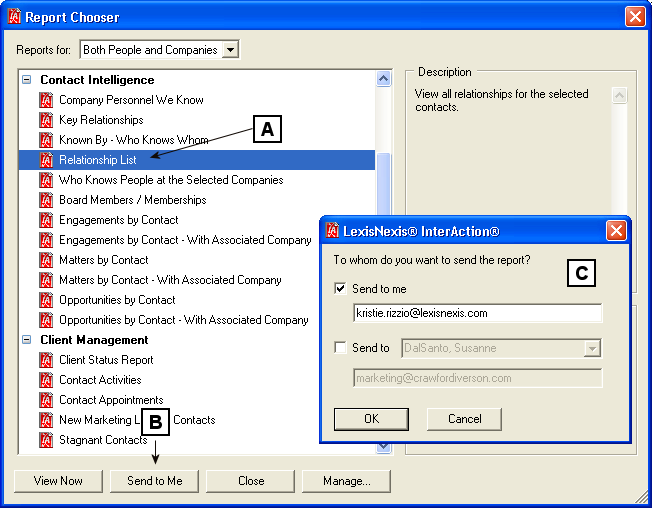Click the LexisNexis InterAction dialog title icon
The height and width of the screenshot is (508, 652).
point(332,231)
